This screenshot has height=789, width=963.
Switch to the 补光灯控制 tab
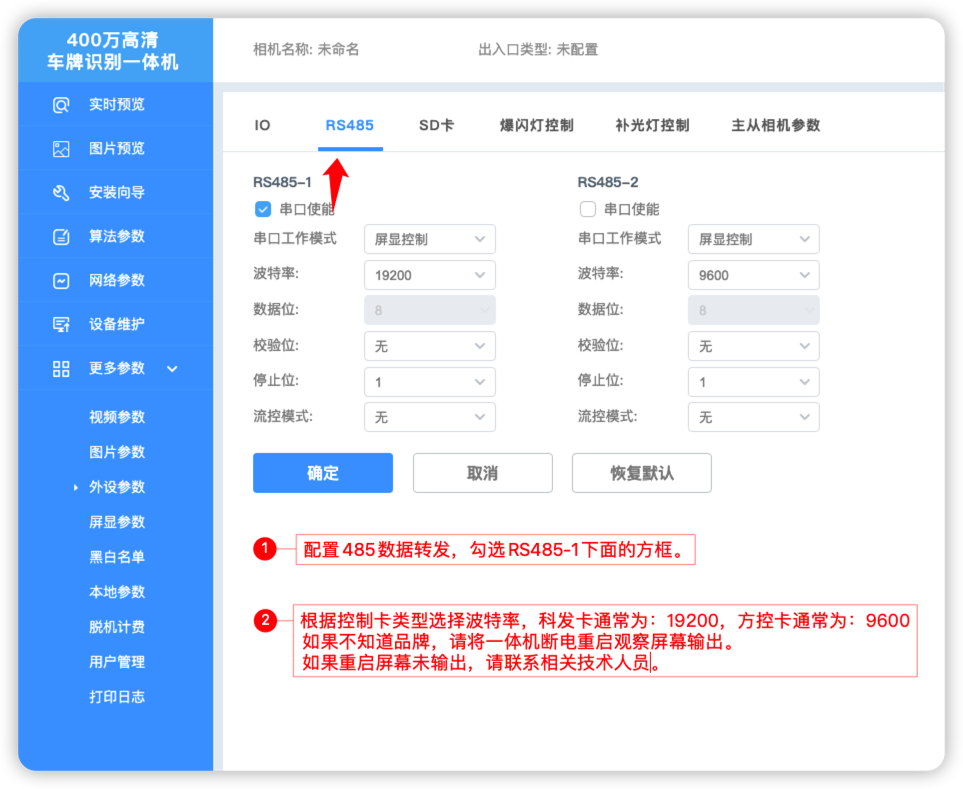point(652,126)
